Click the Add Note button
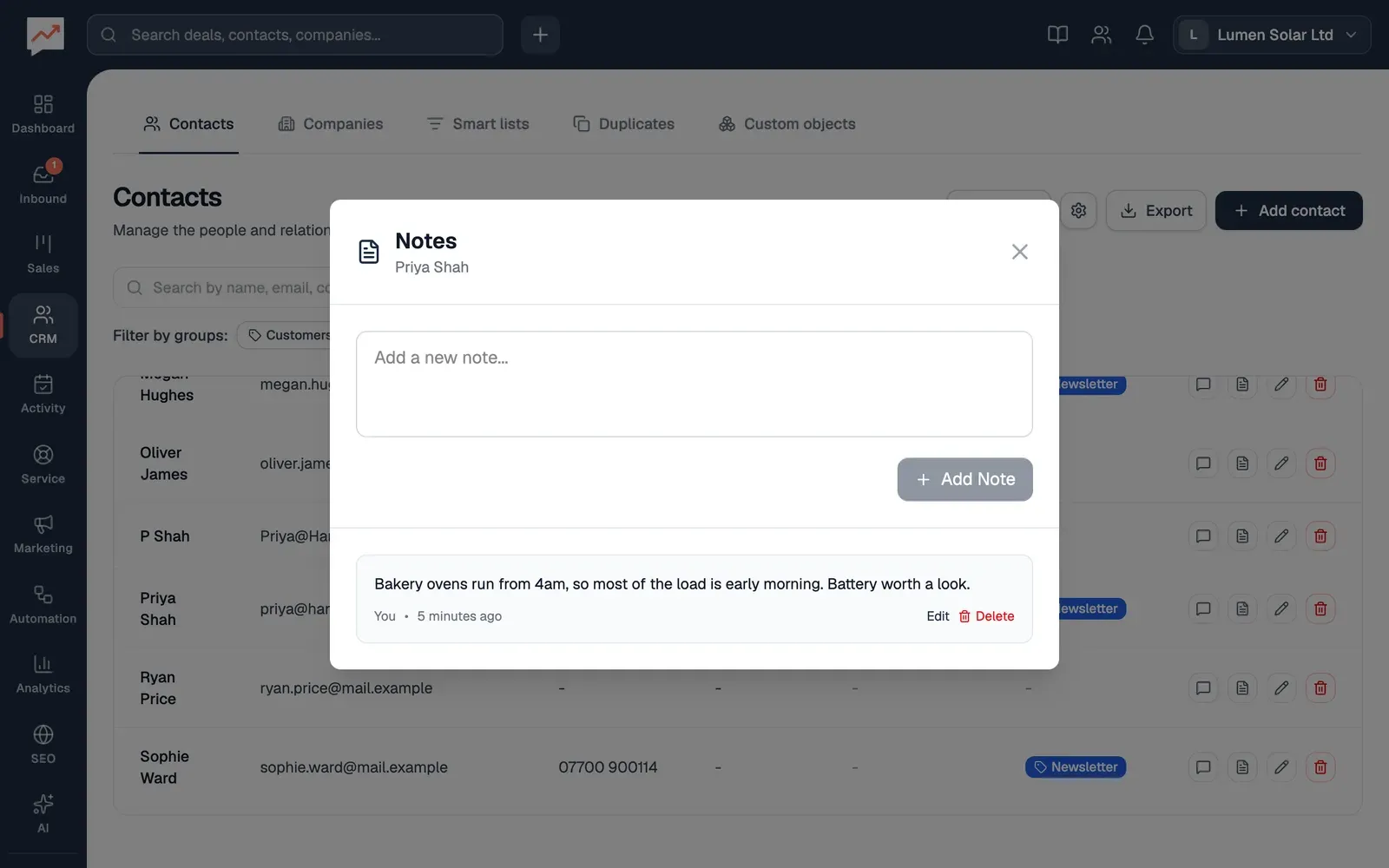Screen dimensions: 1389x868 click(965, 479)
